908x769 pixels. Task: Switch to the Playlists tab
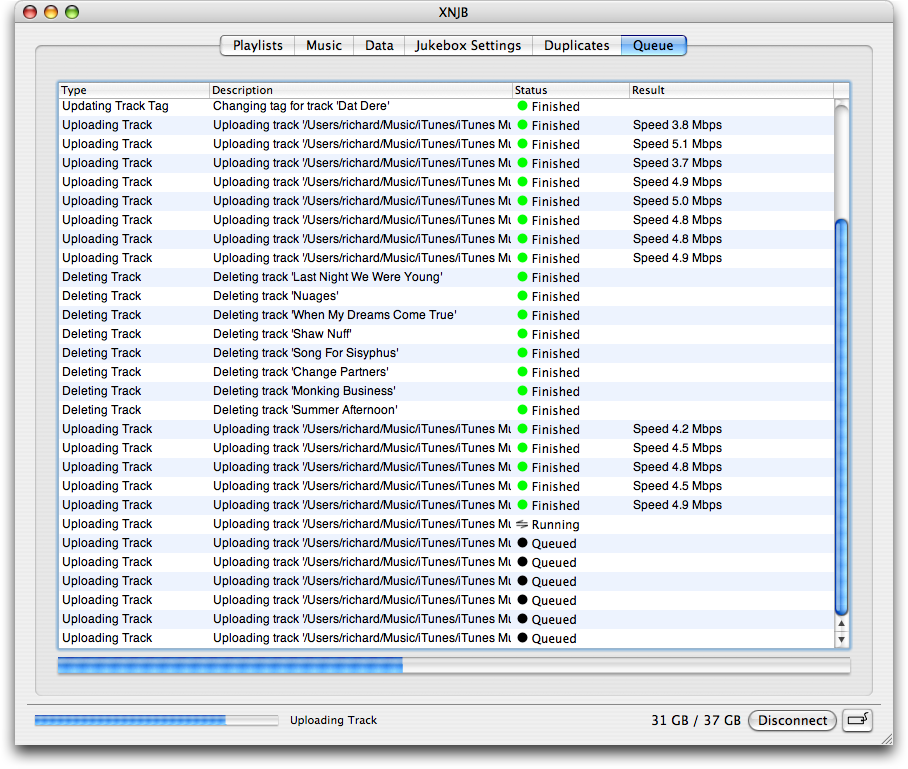257,45
